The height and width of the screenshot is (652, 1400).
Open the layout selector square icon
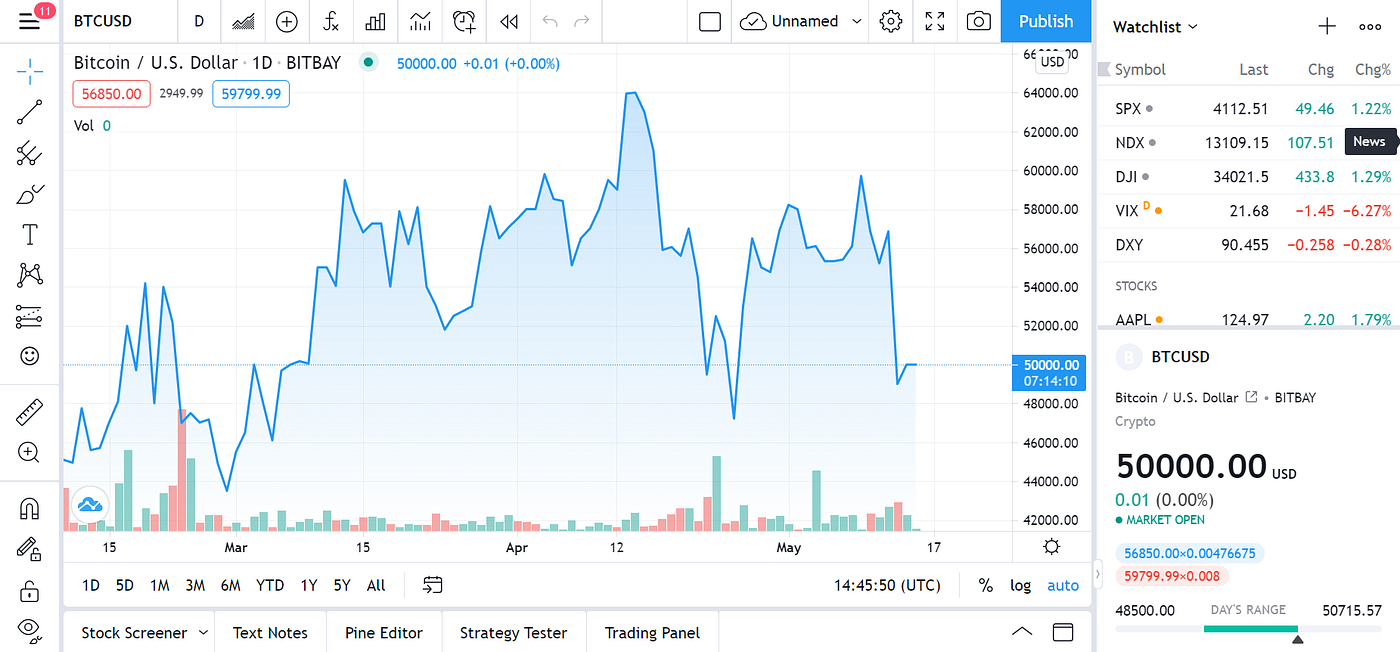point(710,21)
